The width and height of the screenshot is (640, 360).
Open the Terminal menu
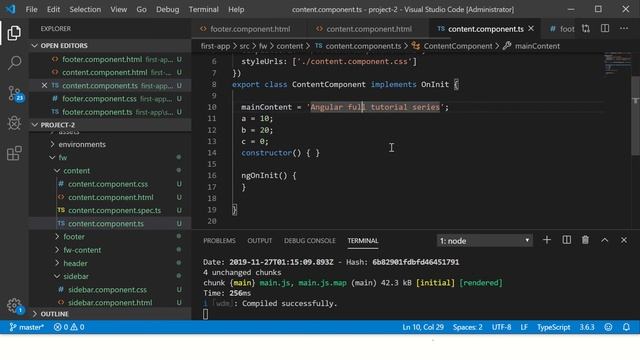(x=203, y=9)
